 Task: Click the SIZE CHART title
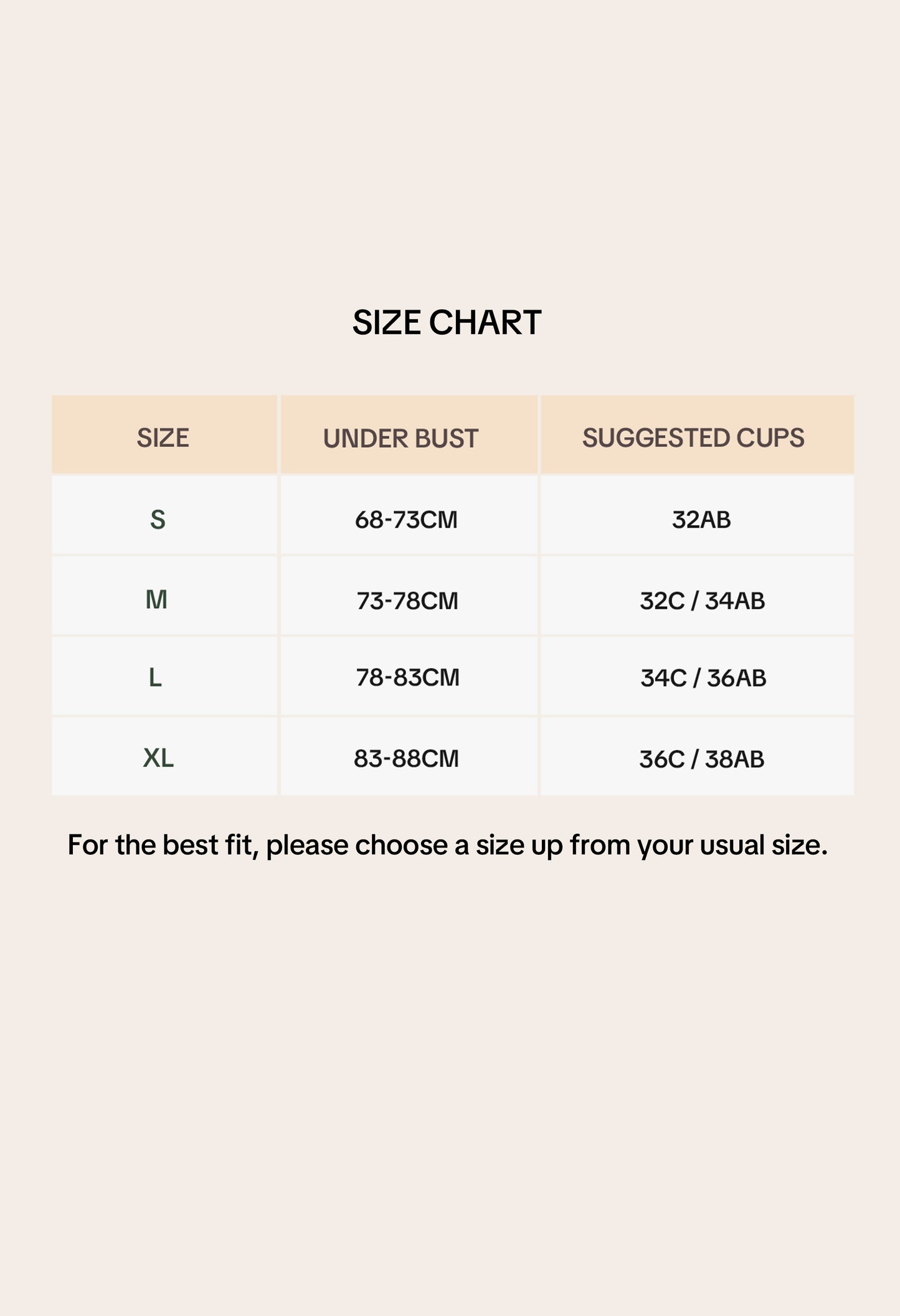point(447,323)
